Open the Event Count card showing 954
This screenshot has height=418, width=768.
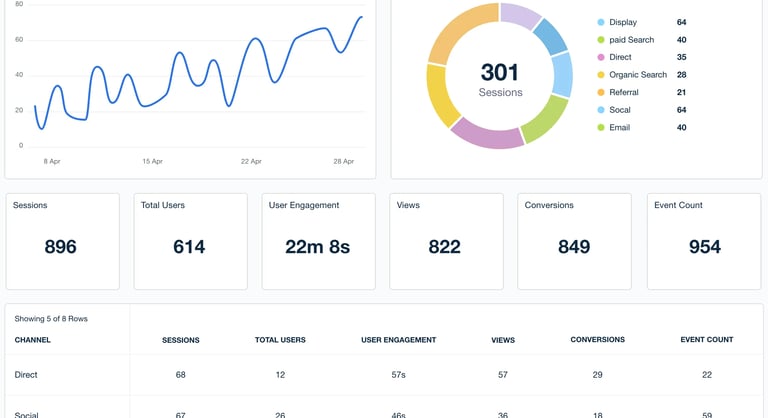704,241
